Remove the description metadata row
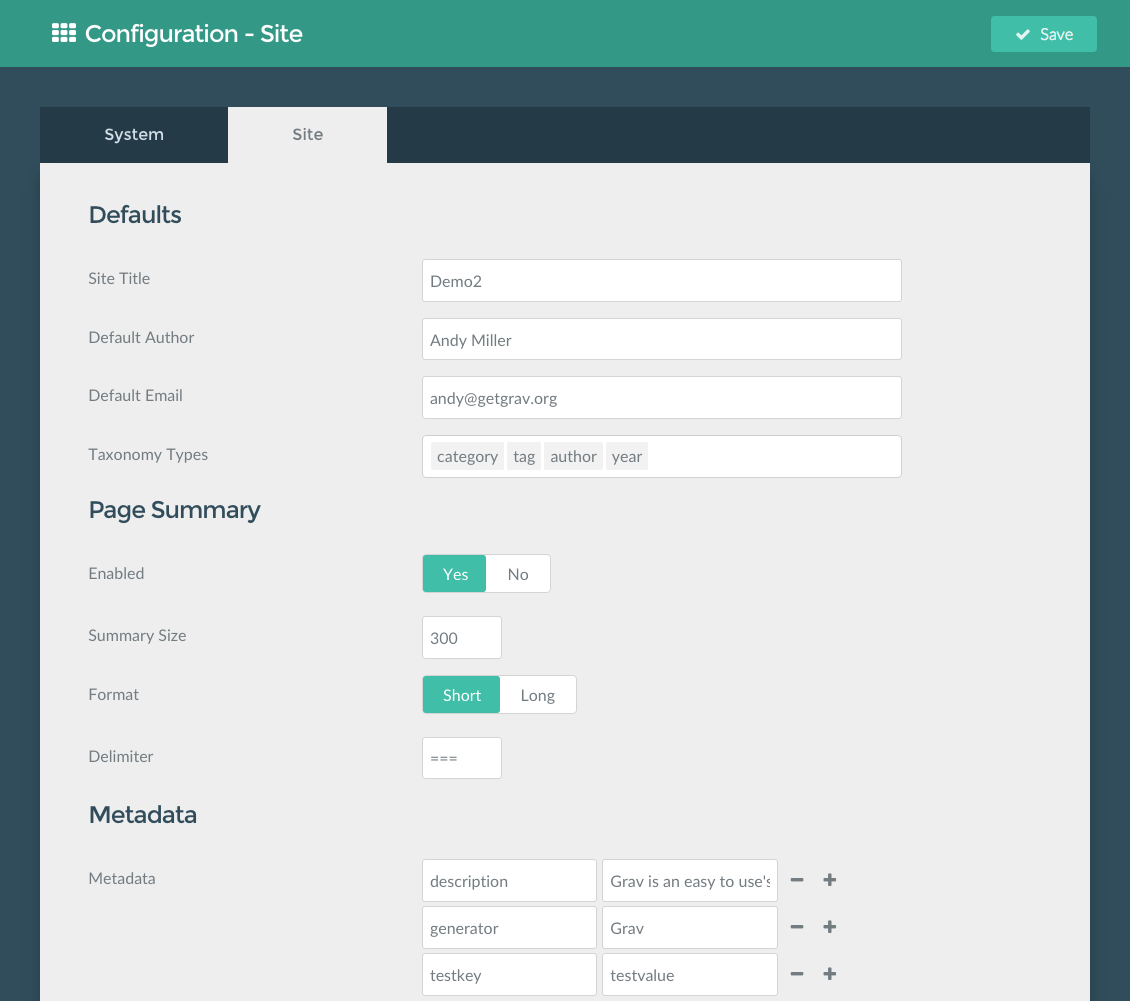 tap(797, 880)
